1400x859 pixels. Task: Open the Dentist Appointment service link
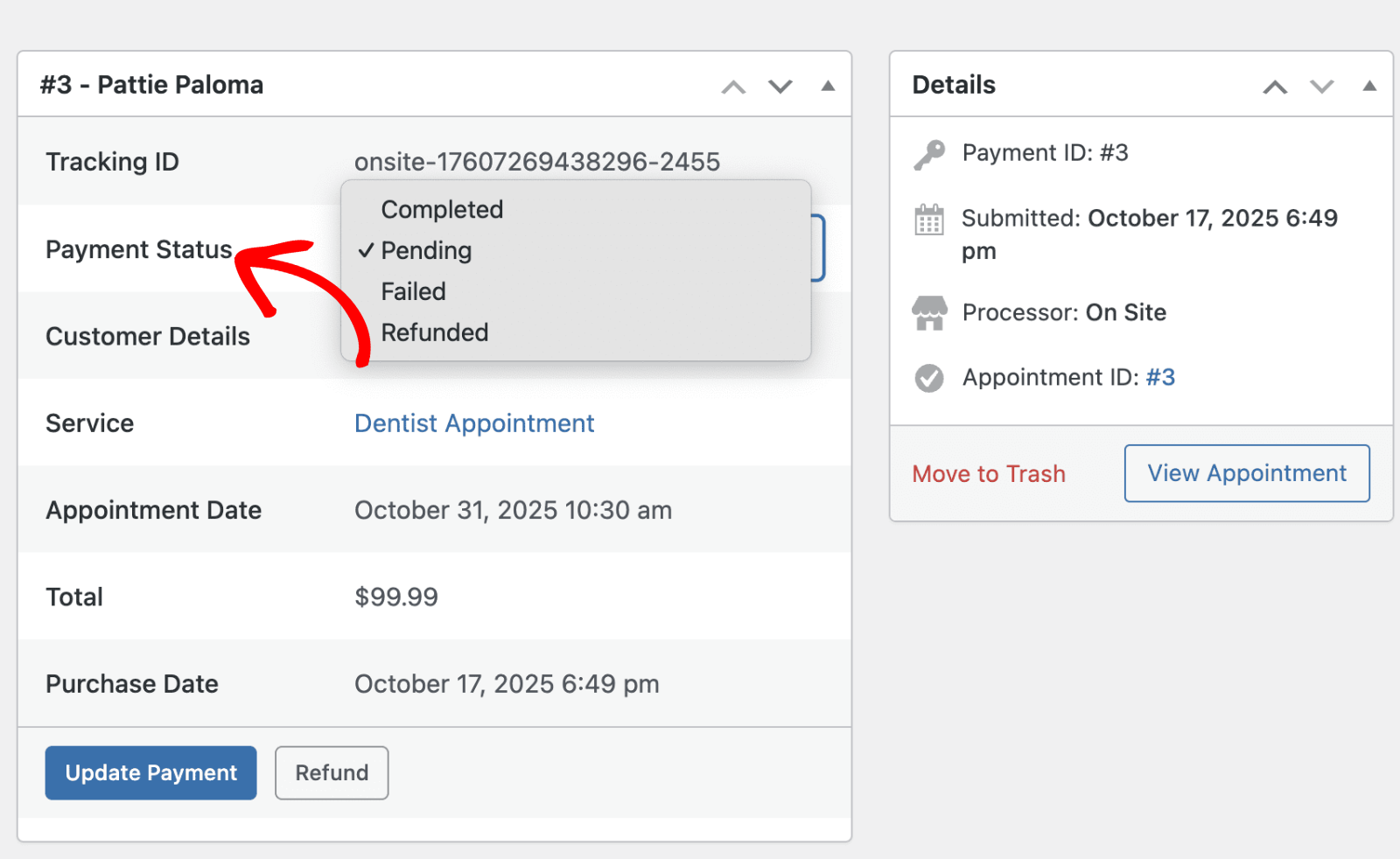(x=474, y=423)
